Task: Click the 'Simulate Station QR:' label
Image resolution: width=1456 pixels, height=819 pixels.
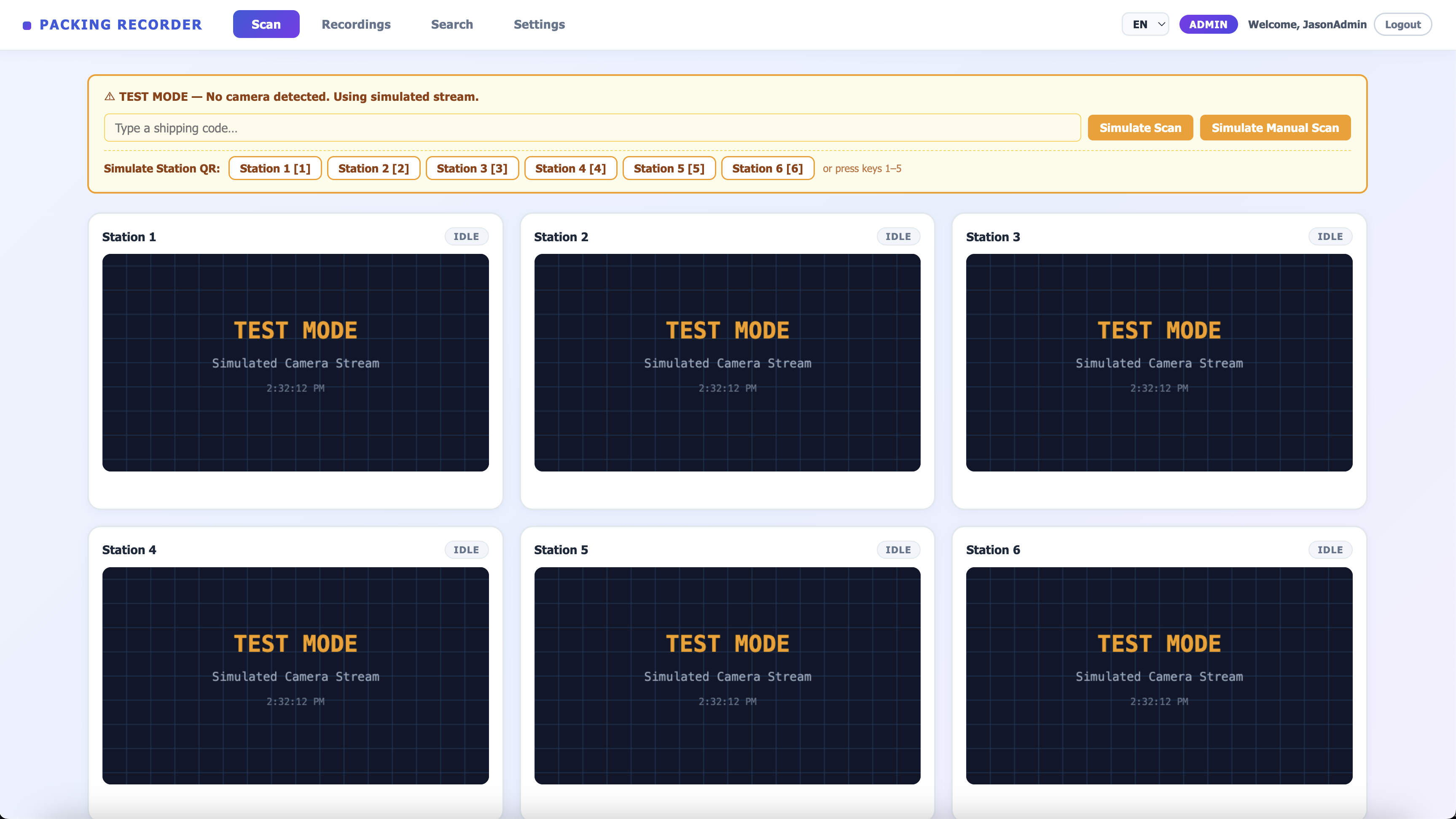Action: point(161,169)
